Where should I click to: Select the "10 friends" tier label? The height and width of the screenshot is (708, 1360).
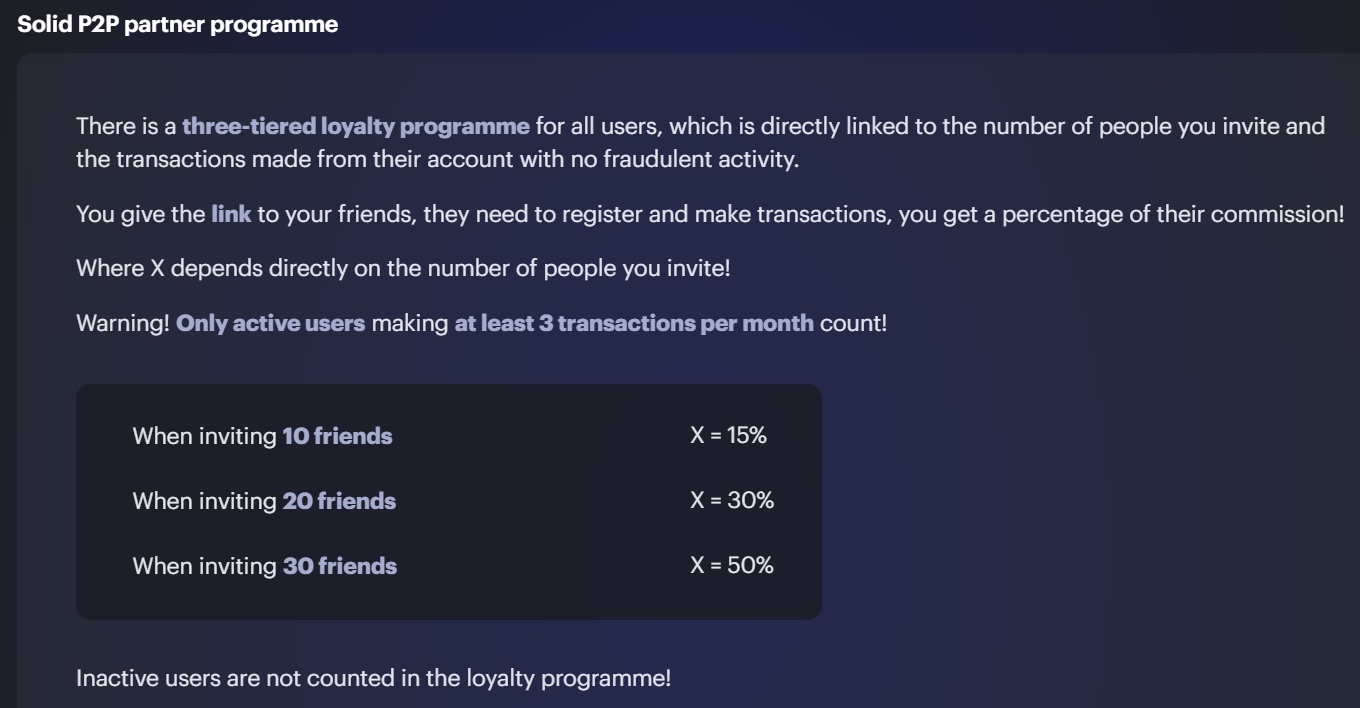coord(337,436)
